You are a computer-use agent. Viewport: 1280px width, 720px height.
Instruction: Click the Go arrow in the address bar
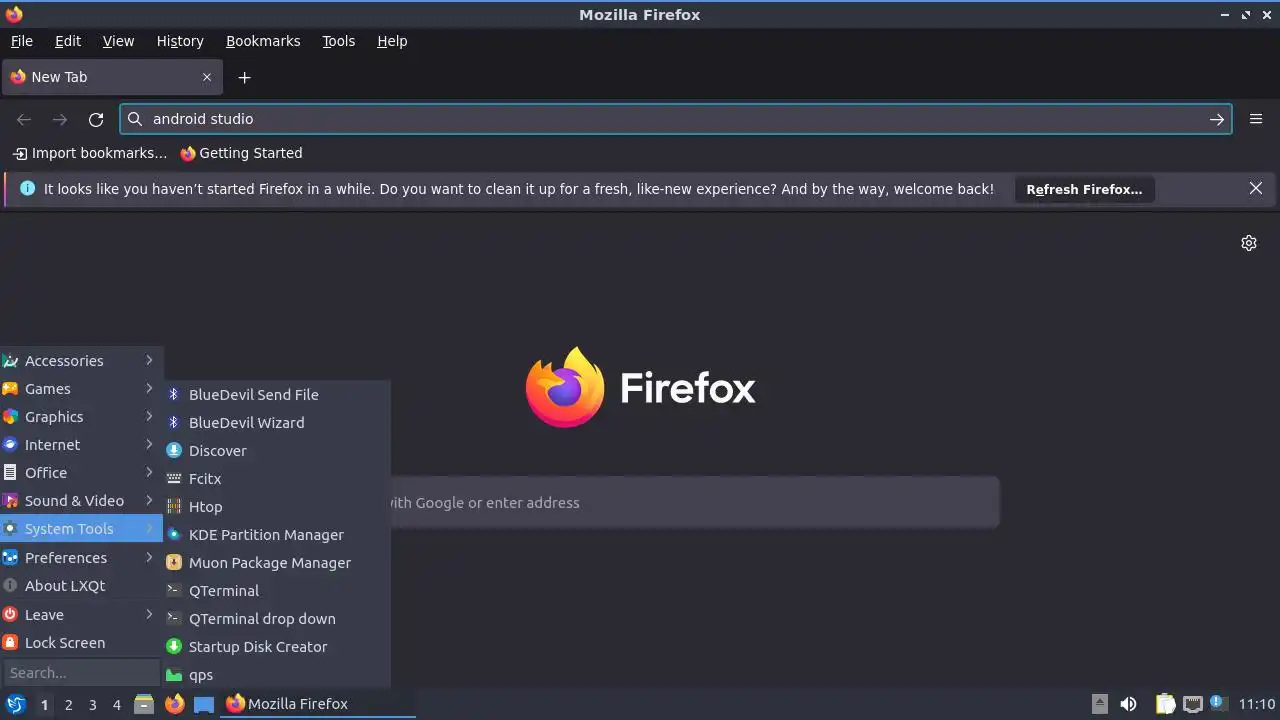point(1216,119)
